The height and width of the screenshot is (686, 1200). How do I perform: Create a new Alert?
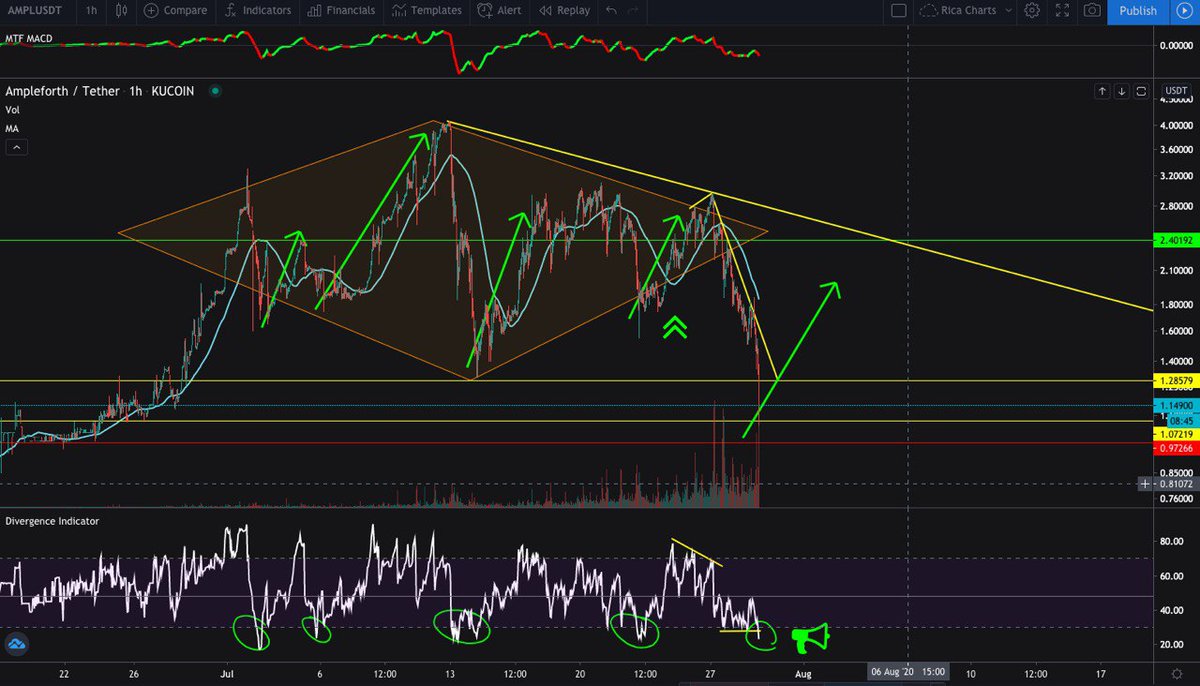point(500,11)
